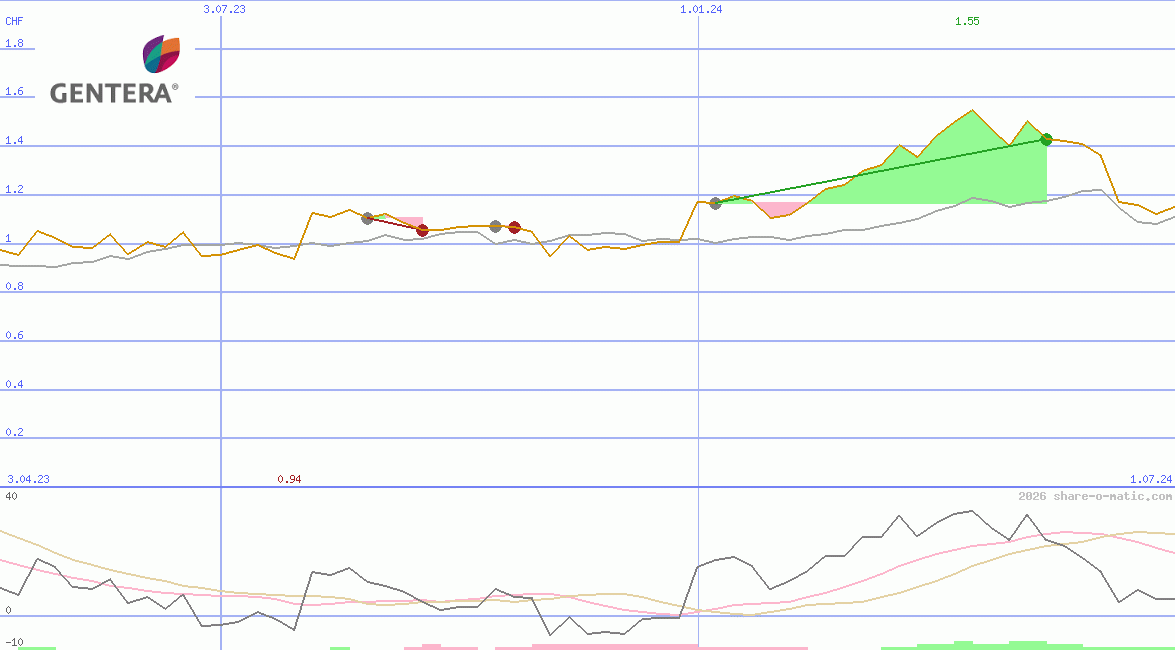The width and height of the screenshot is (1175, 650).
Task: Click the red dot ending the short red line
Action: tap(422, 231)
